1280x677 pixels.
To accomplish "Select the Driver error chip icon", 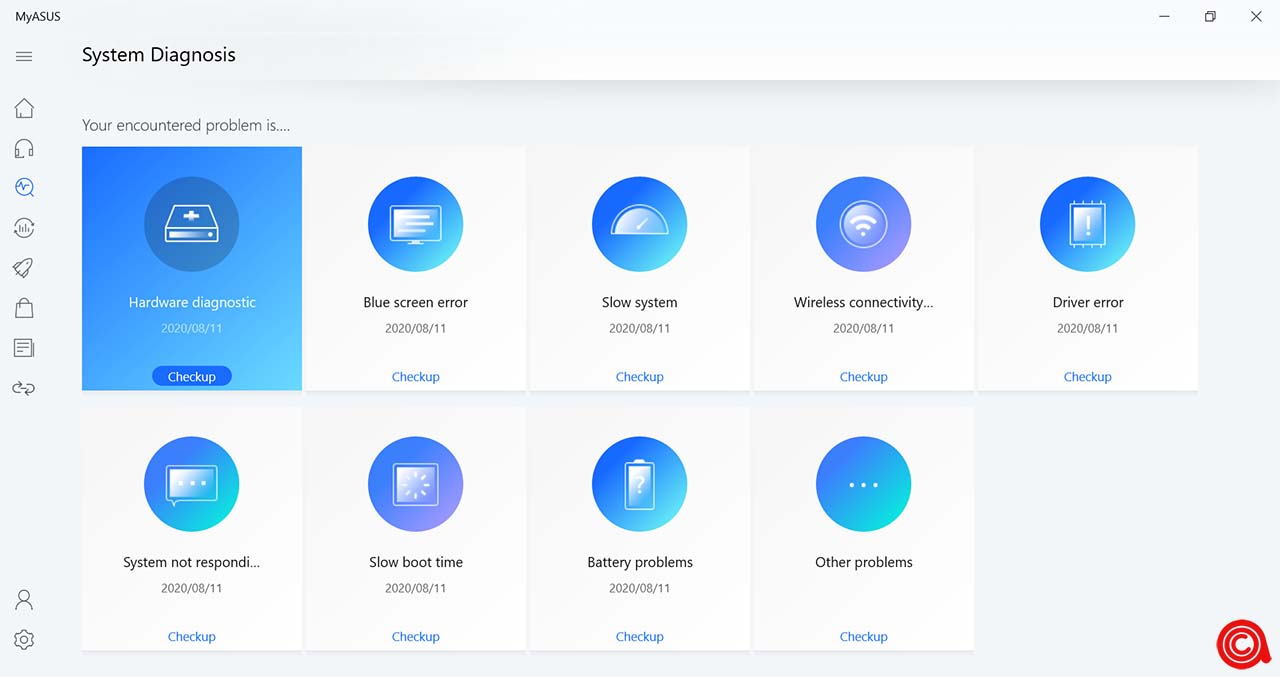I will click(1087, 225).
